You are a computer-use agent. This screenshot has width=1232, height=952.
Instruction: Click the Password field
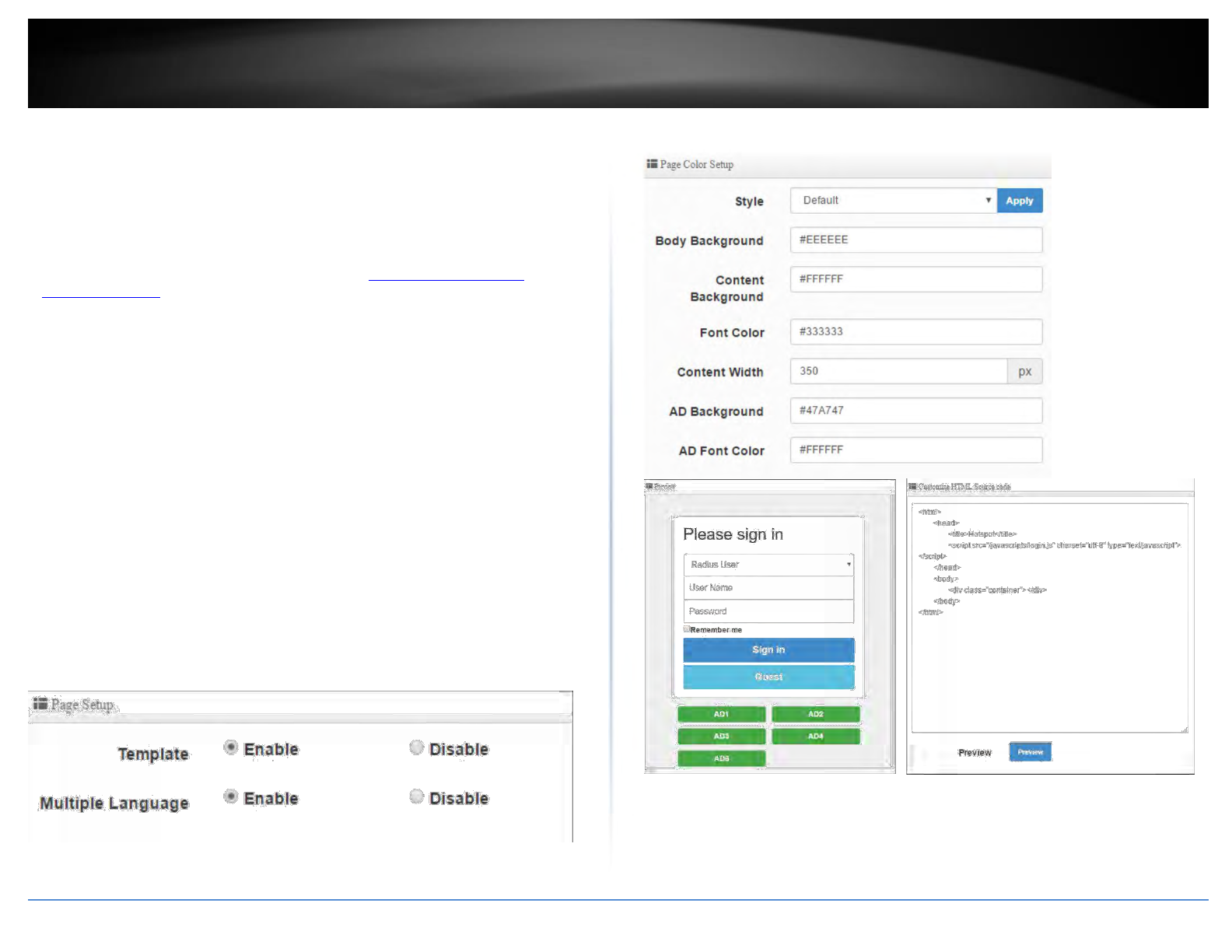coord(768,611)
